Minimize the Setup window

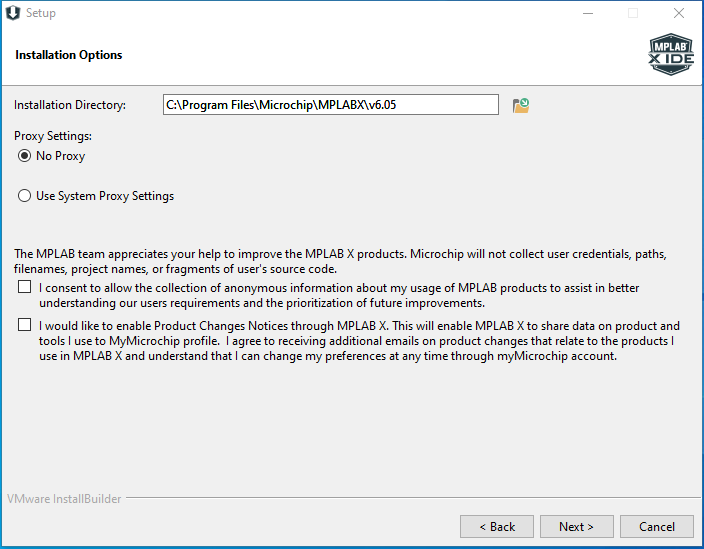pyautogui.click(x=588, y=13)
